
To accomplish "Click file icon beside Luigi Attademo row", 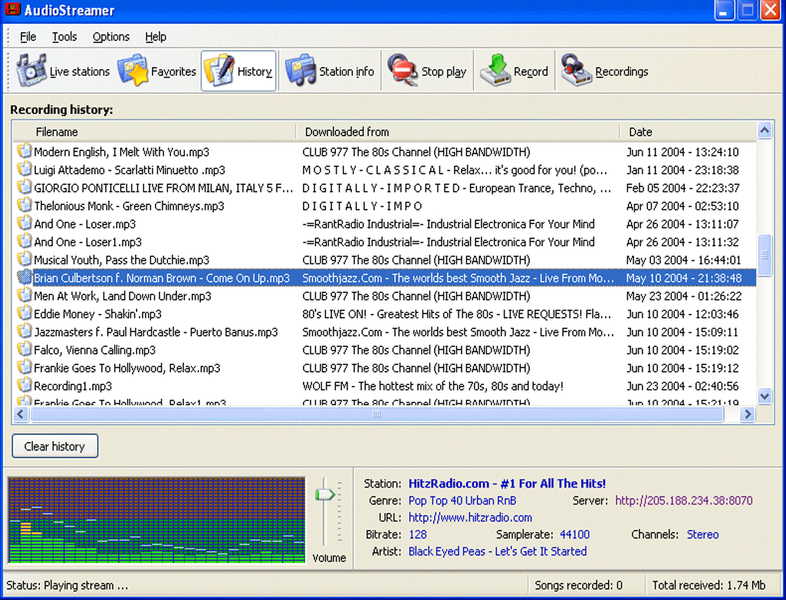I will tap(24, 169).
